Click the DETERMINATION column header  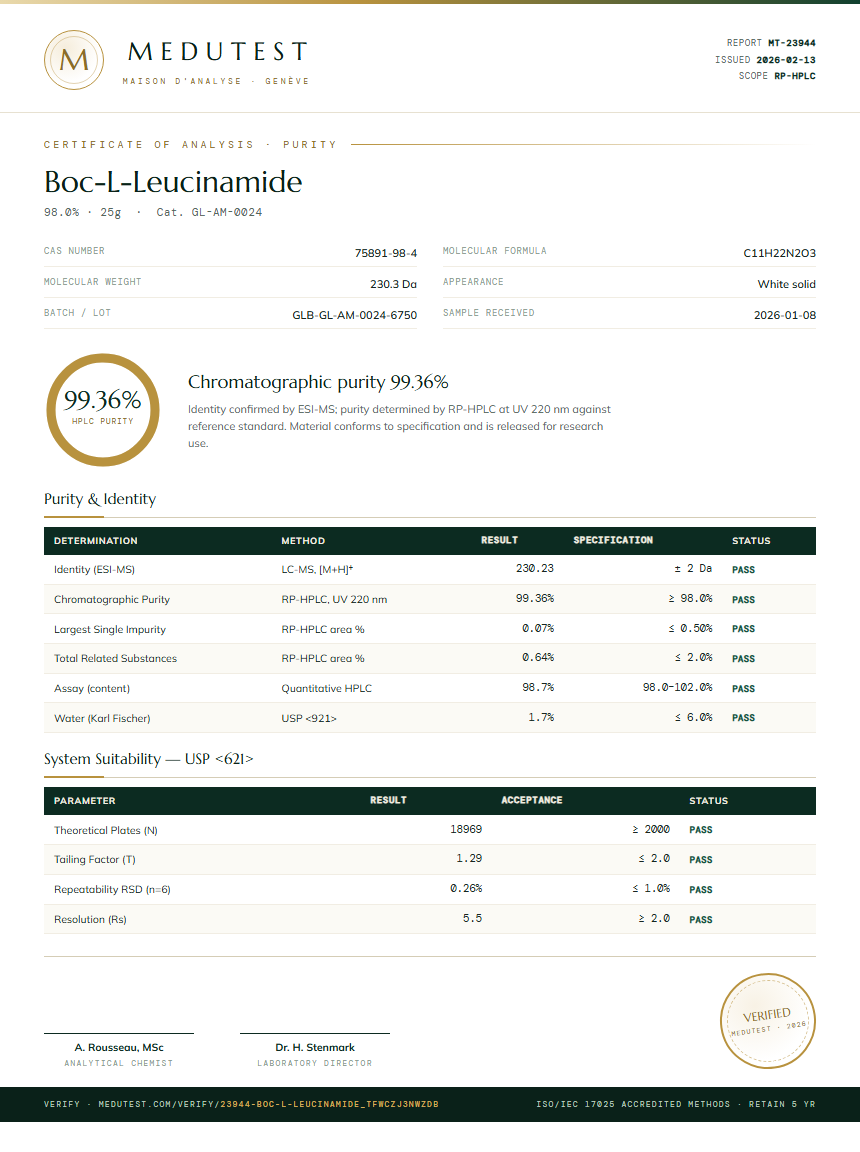[x=95, y=541]
